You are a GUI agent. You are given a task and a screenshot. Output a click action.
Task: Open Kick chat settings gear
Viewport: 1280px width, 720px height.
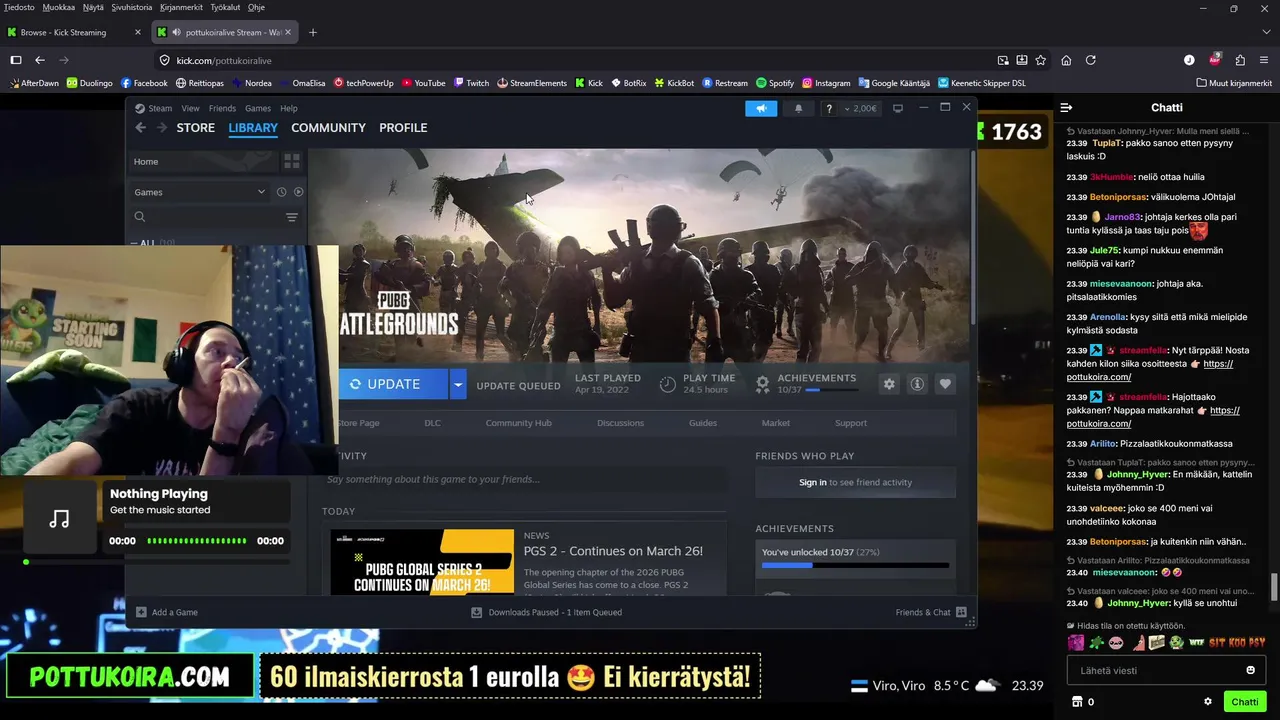[x=1208, y=702]
